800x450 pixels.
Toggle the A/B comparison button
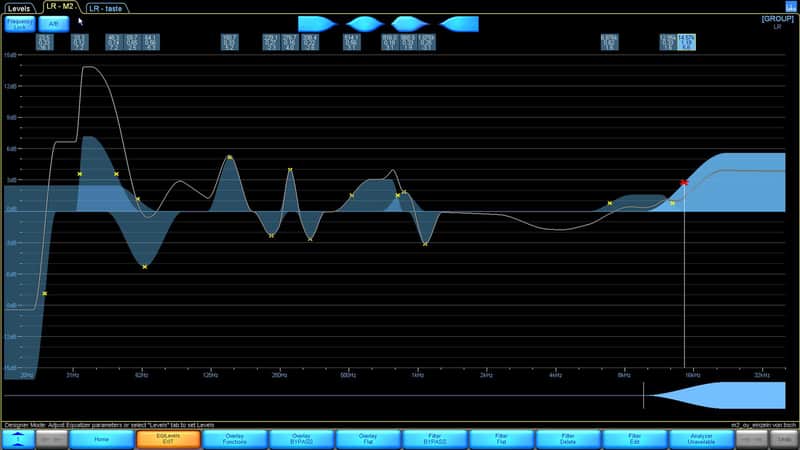54,24
